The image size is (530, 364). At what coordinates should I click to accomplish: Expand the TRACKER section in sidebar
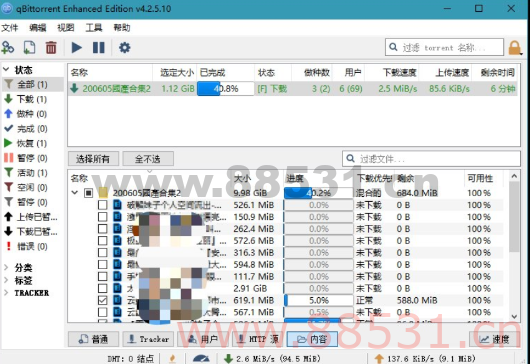coord(6,293)
